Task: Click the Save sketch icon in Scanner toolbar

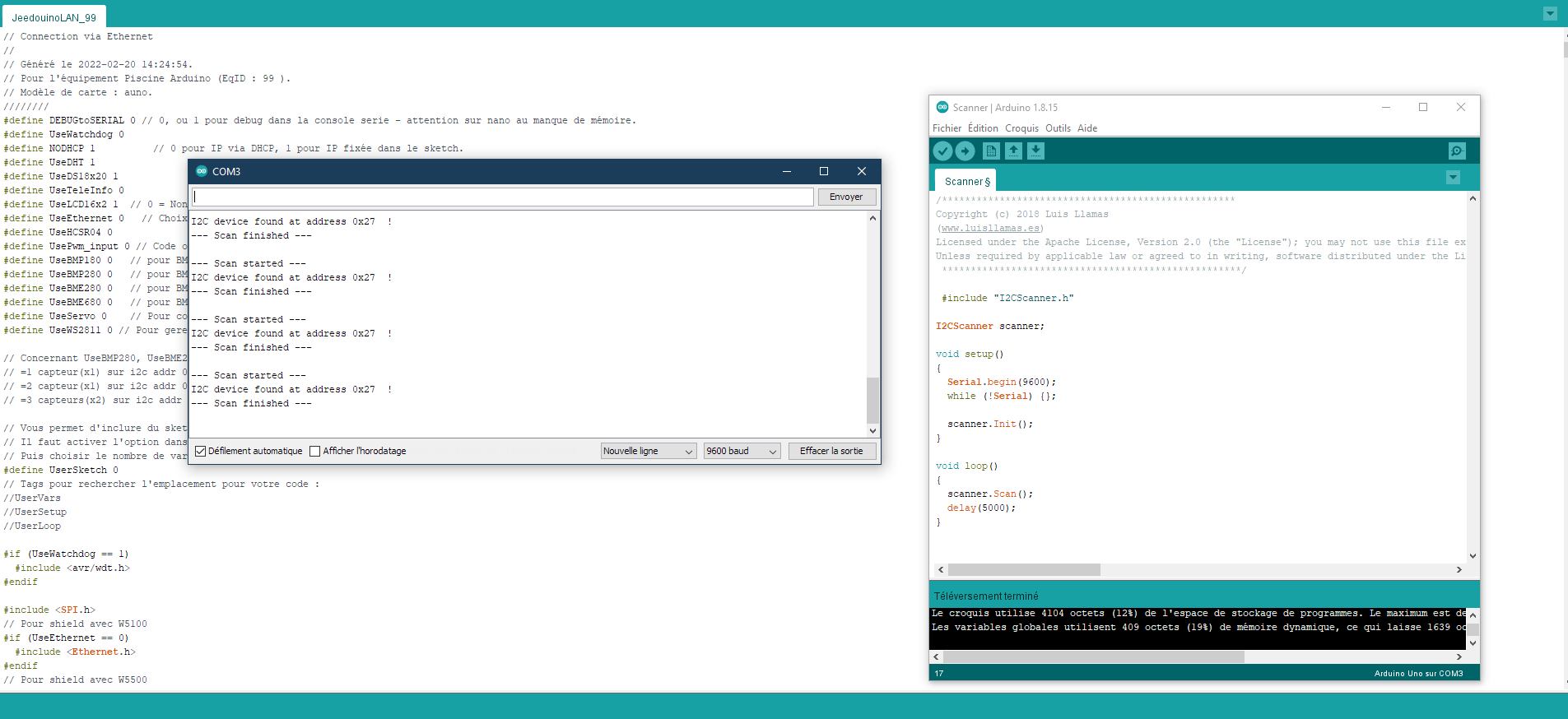Action: click(x=1035, y=151)
